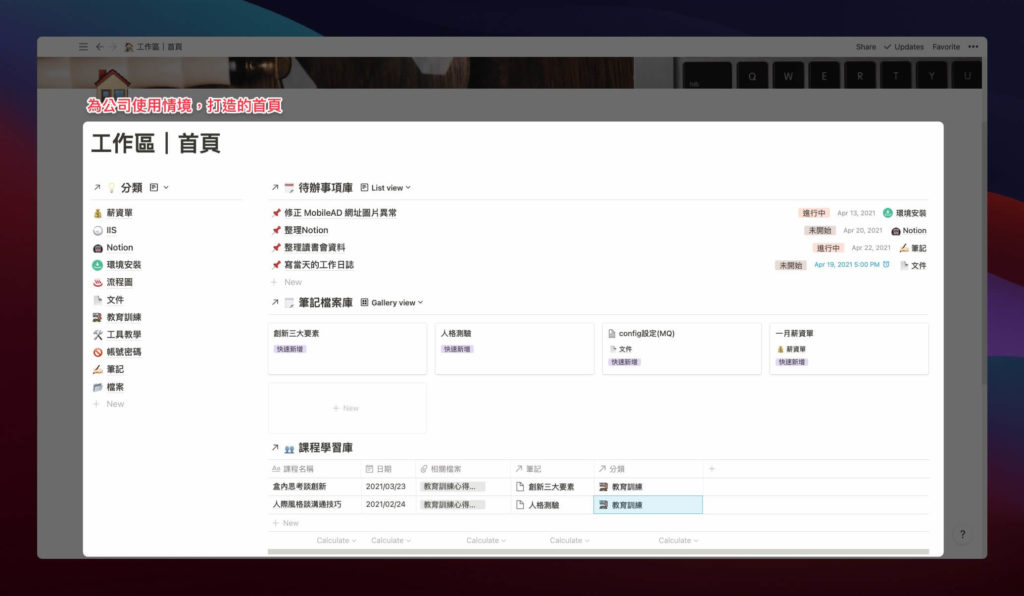
Task: Click the 進行中 status on MobileAD task
Action: tap(814, 213)
